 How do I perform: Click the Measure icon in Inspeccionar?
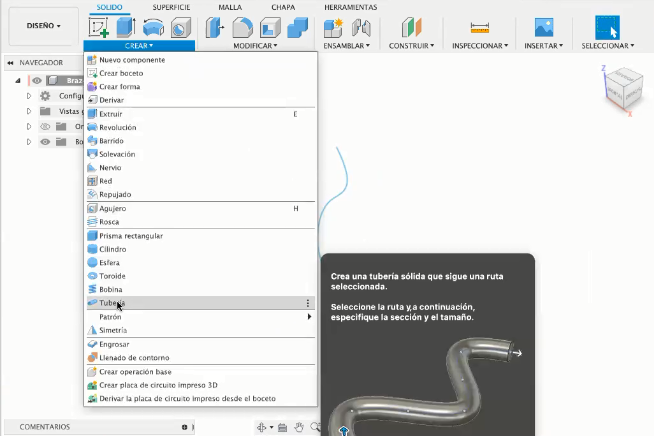[x=480, y=28]
